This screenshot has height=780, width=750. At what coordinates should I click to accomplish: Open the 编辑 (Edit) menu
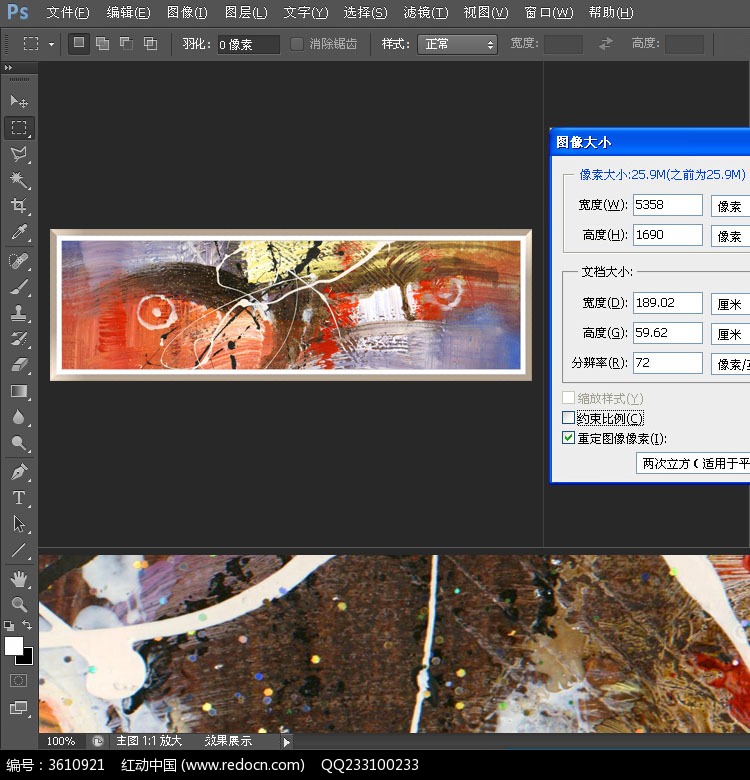(128, 12)
